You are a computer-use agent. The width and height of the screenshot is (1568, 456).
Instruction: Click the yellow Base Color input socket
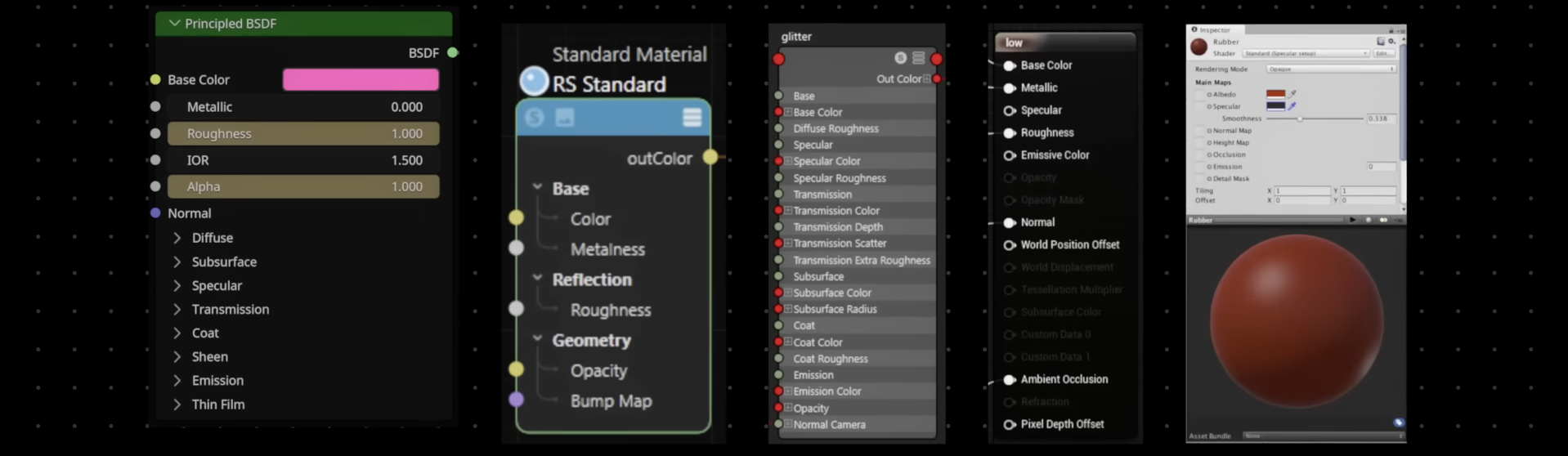point(155,79)
